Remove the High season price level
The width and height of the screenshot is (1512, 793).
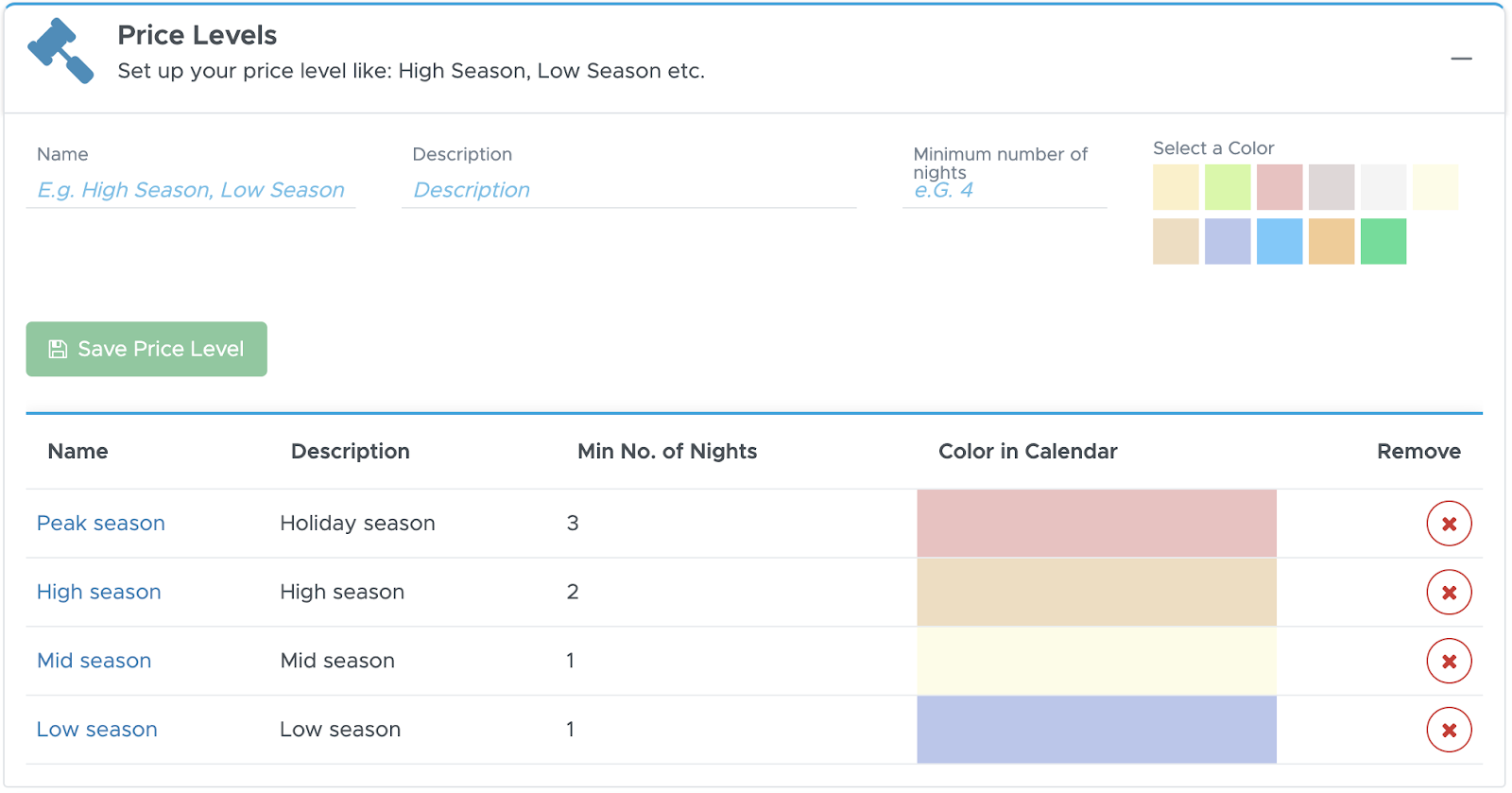[x=1449, y=593]
